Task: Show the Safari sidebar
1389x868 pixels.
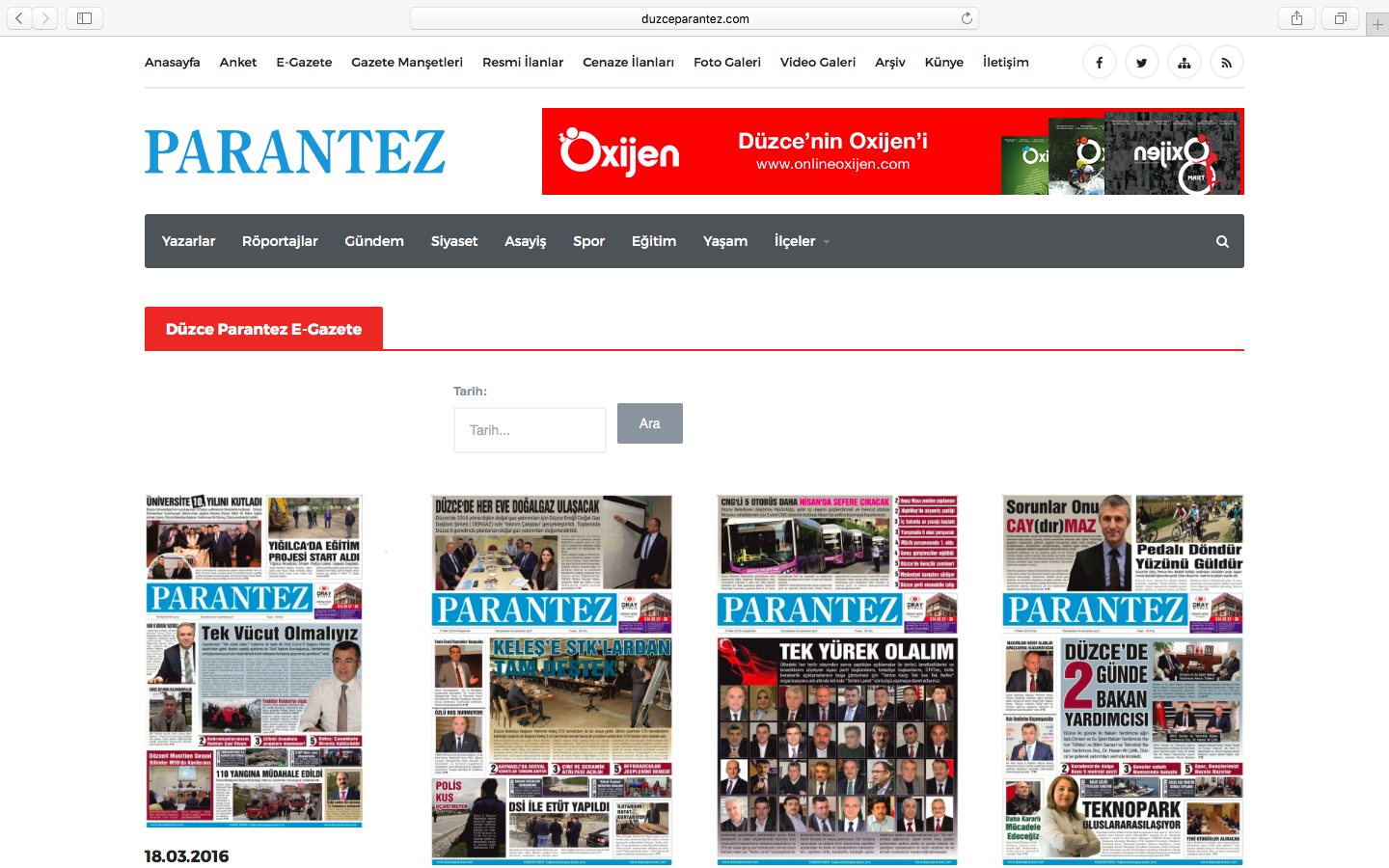Action: pos(84,18)
